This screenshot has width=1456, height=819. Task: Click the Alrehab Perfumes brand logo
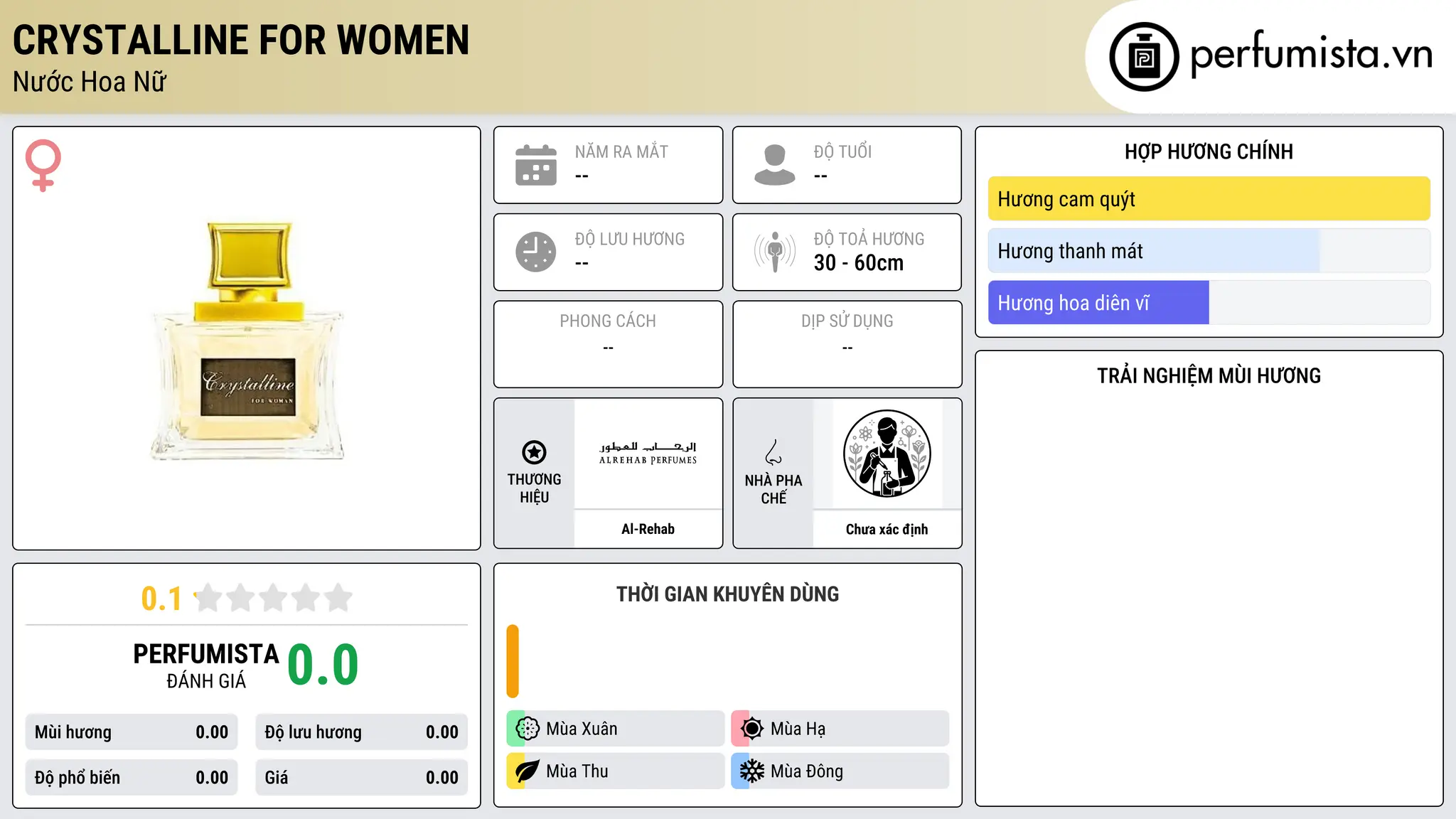click(x=648, y=454)
